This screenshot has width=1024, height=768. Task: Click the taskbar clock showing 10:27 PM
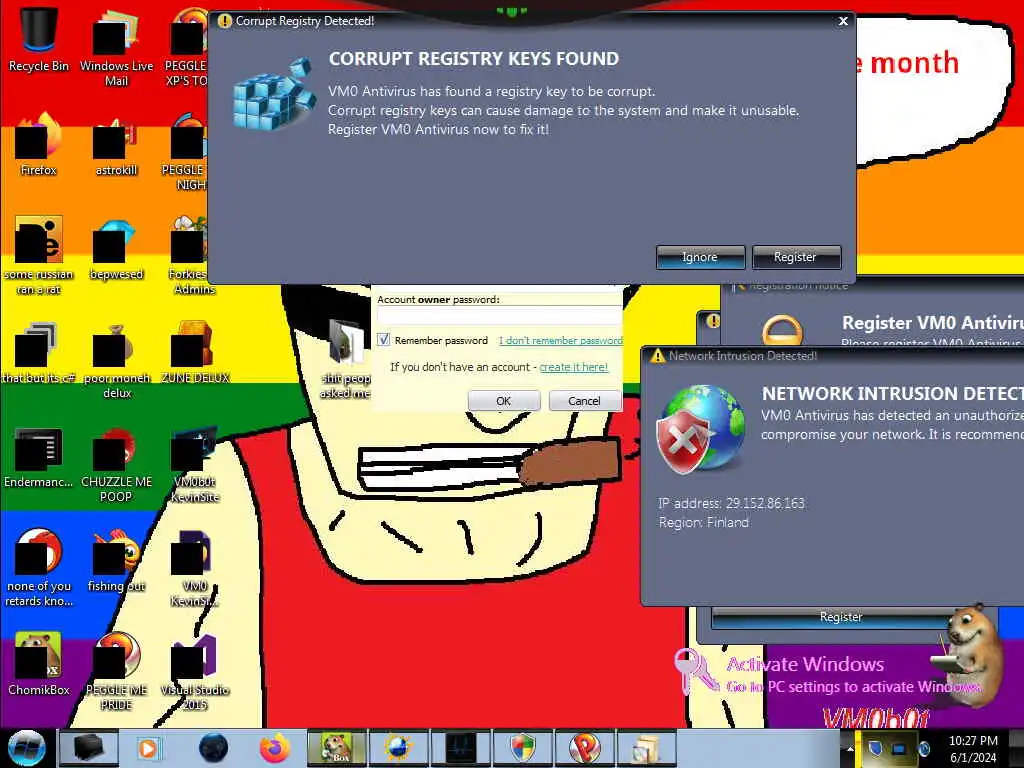pos(973,748)
